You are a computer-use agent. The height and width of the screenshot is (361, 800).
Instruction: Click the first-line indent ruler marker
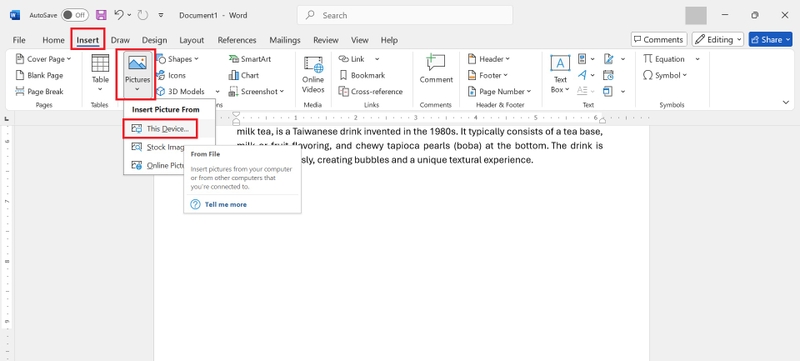236,115
